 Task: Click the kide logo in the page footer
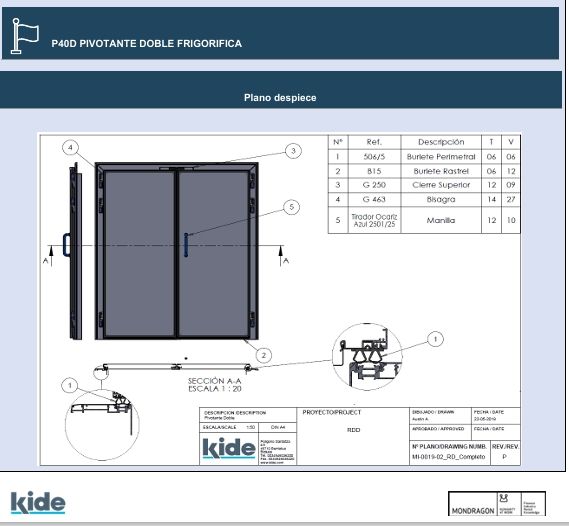coord(38,502)
